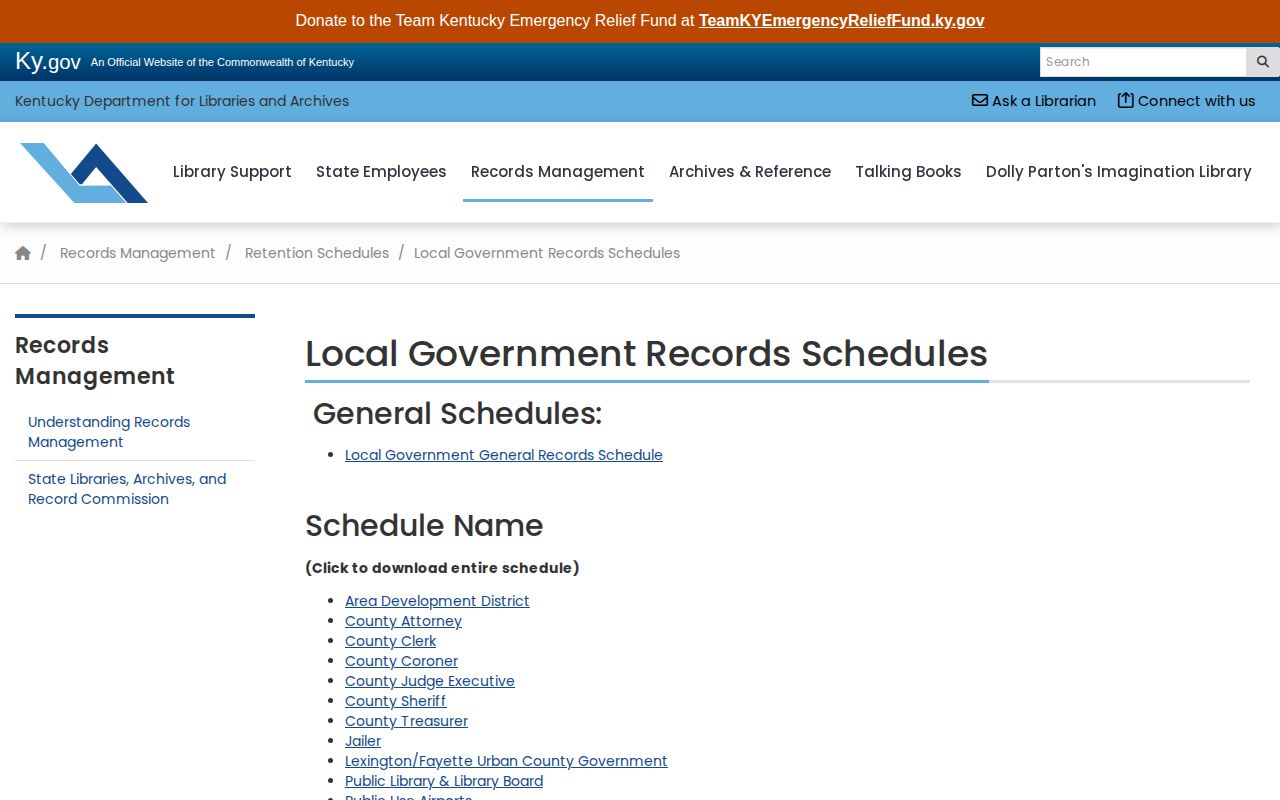Download Area Development District schedule
This screenshot has width=1280, height=800.
pos(437,601)
